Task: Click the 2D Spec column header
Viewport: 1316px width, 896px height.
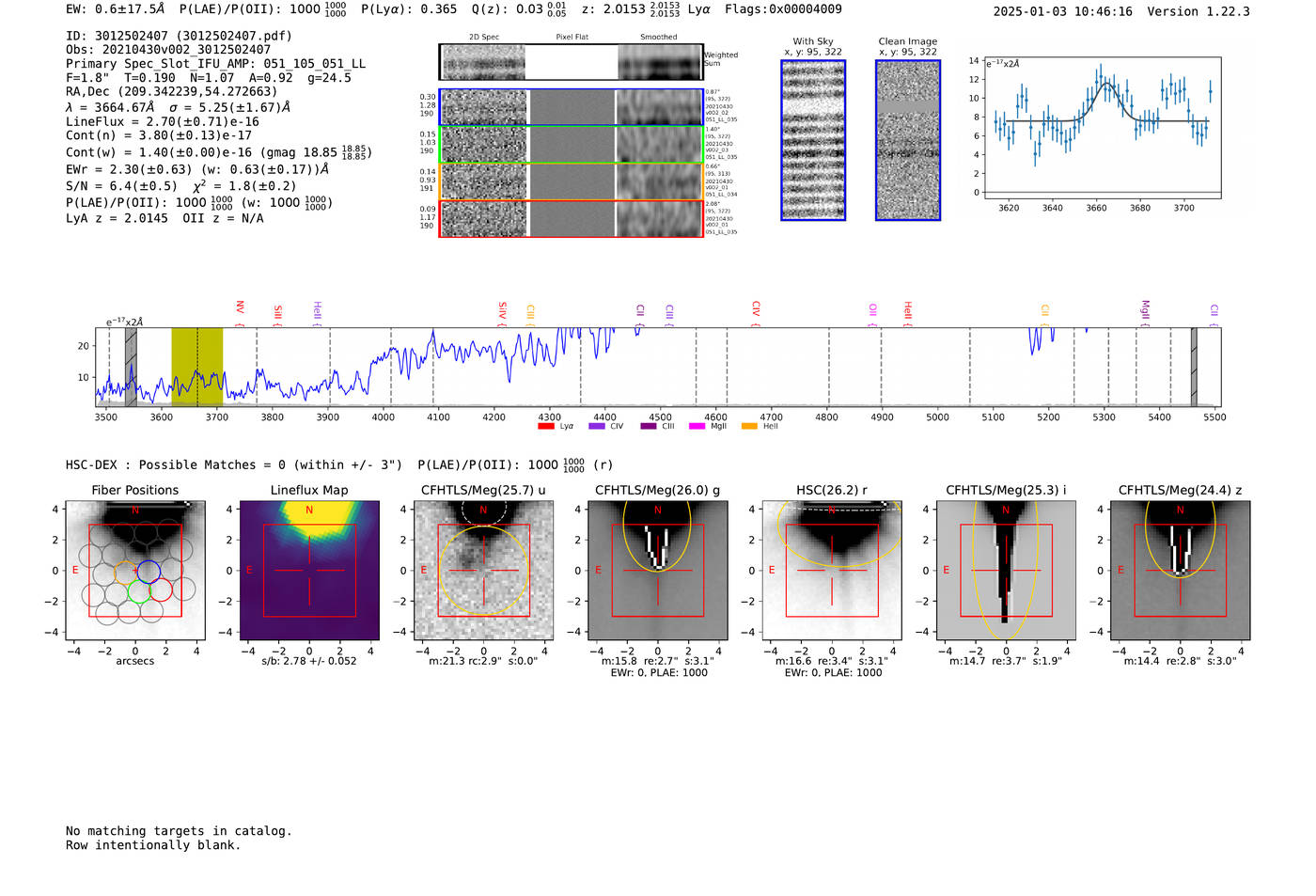Action: [x=484, y=38]
